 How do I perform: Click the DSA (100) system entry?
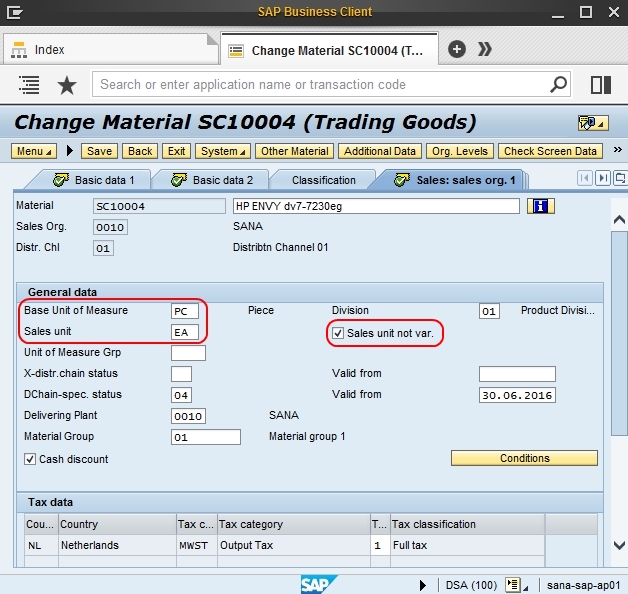tap(471, 585)
